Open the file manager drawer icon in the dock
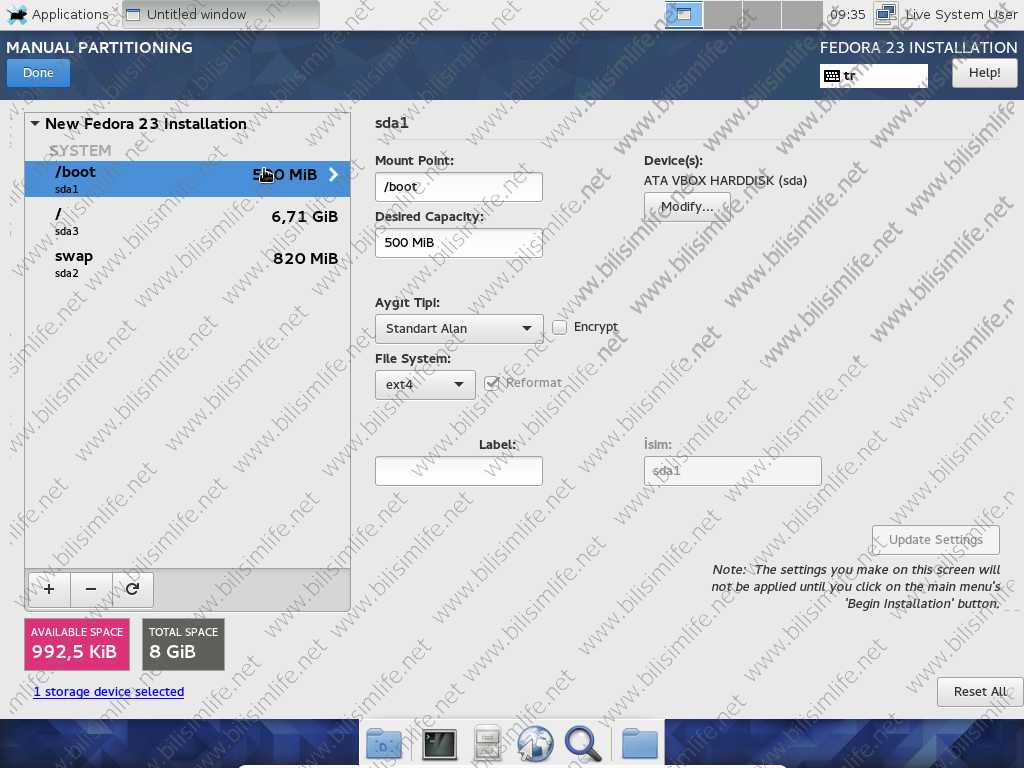The height and width of the screenshot is (768, 1024). pos(487,743)
